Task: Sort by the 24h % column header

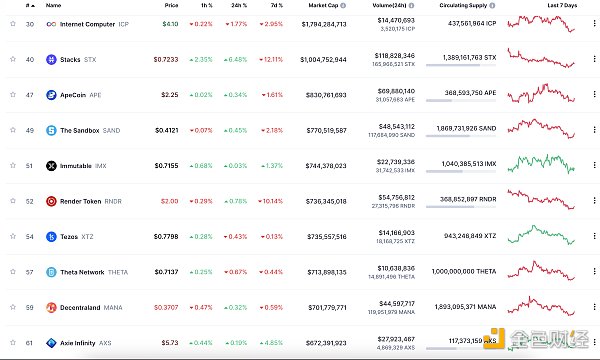Action: click(x=239, y=5)
